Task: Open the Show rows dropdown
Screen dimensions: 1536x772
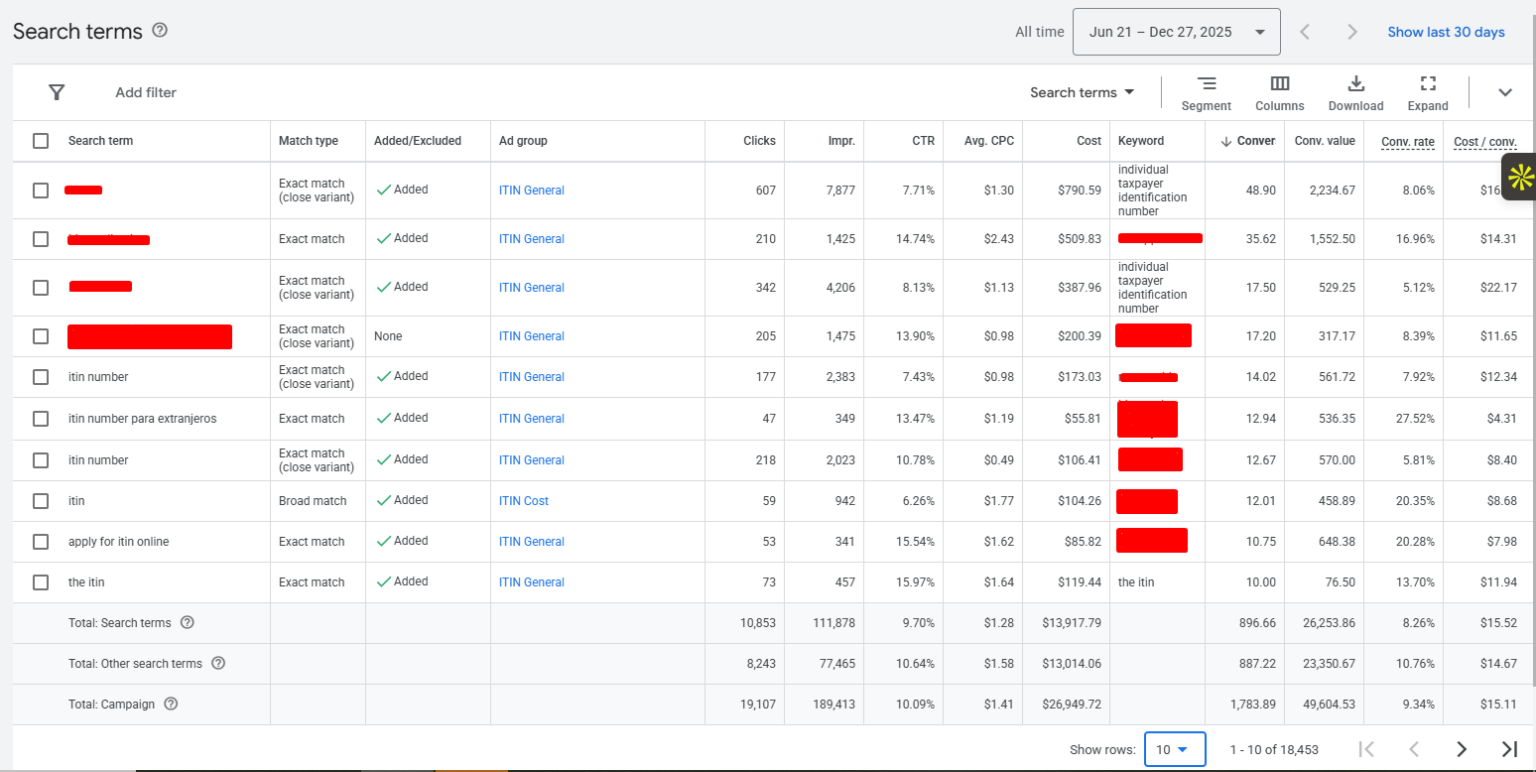Action: coord(1174,749)
